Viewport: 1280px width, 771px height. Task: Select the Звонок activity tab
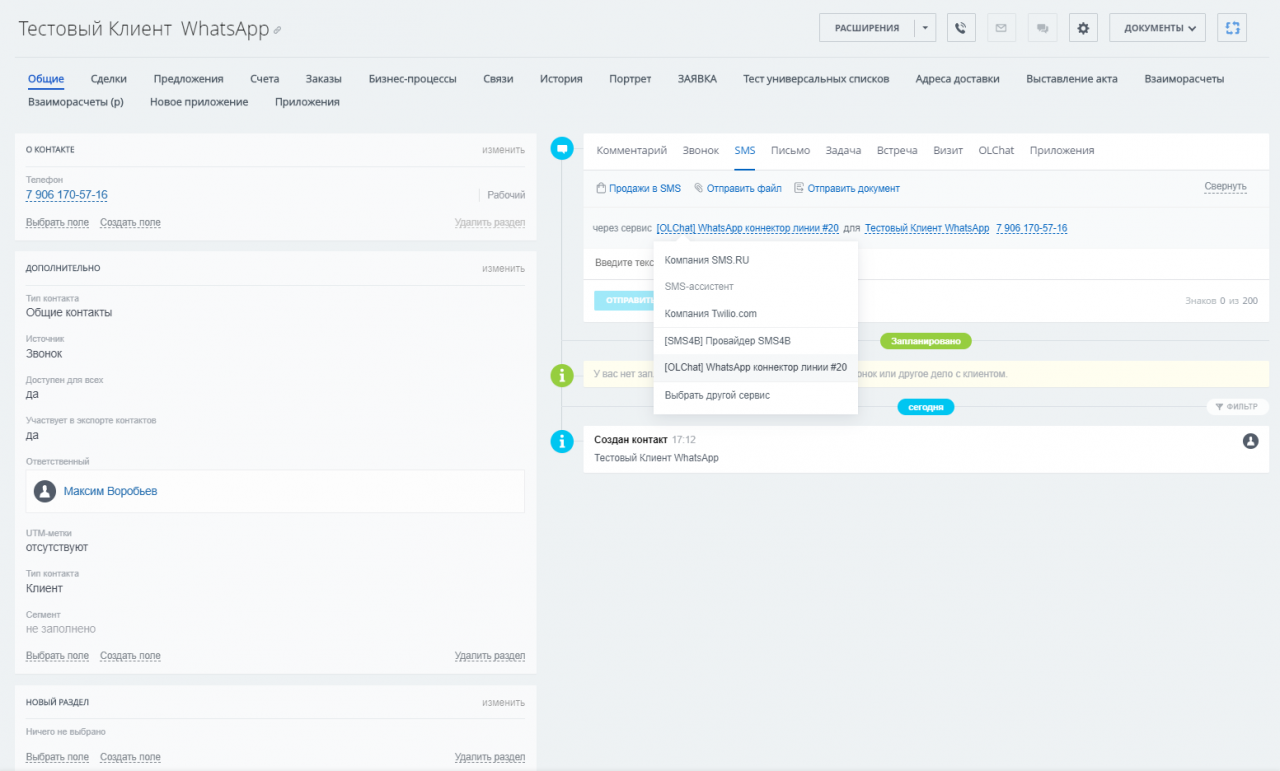[x=700, y=150]
